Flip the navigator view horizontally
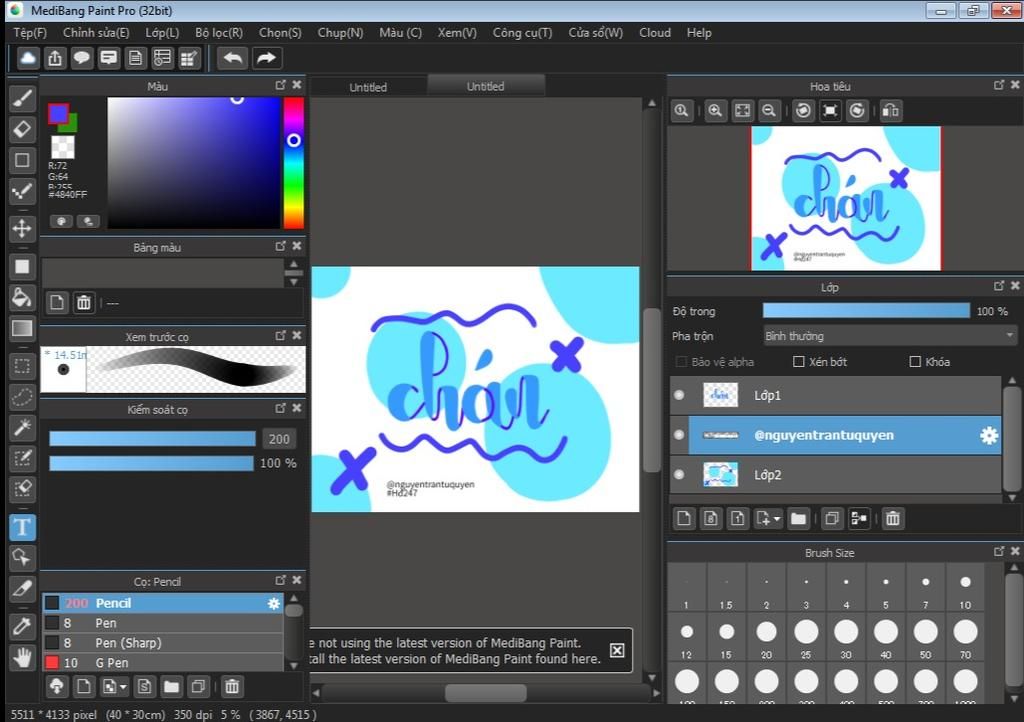This screenshot has height=722, width=1024. 891,111
